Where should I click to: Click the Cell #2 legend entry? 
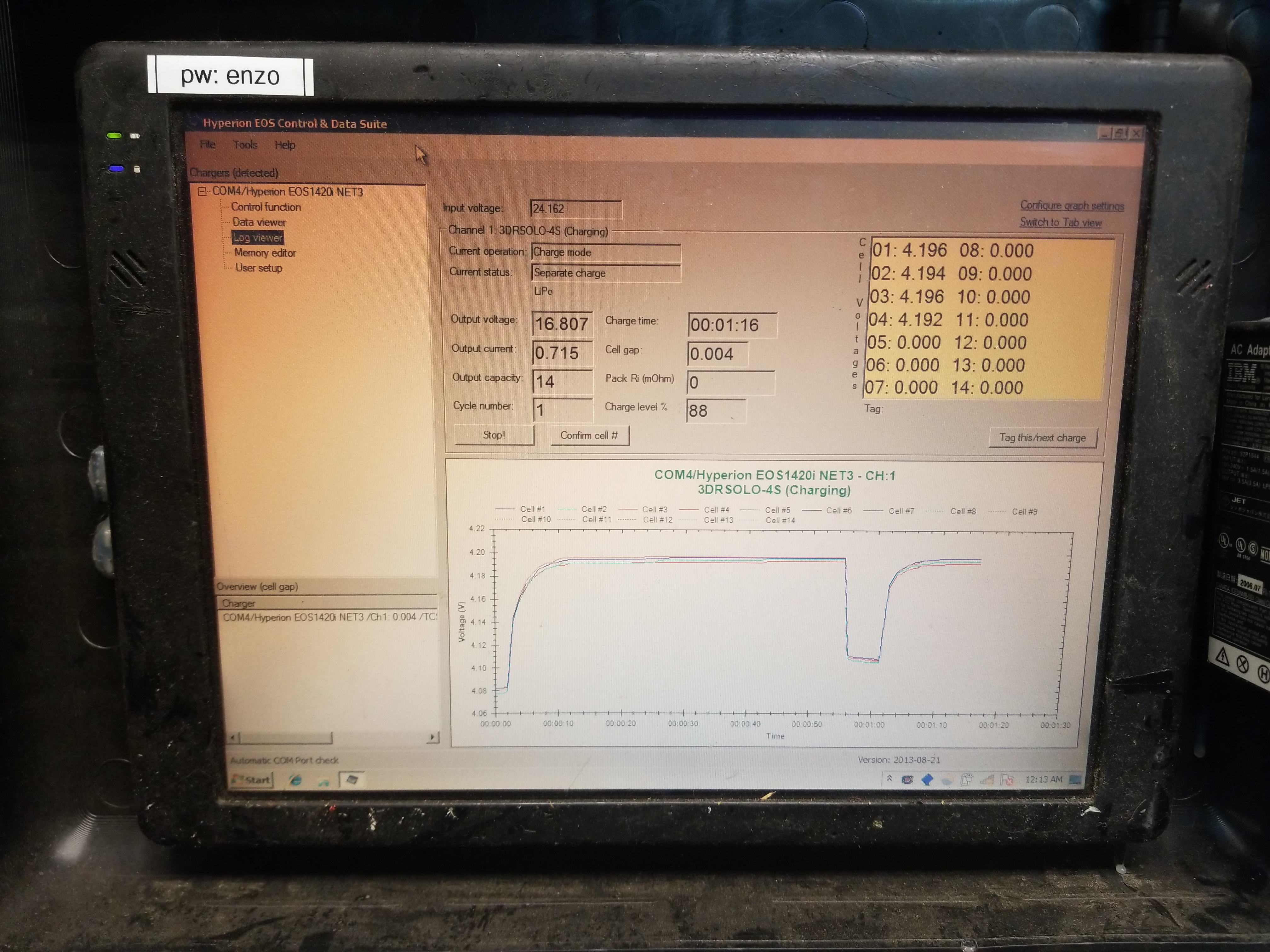pyautogui.click(x=582, y=509)
